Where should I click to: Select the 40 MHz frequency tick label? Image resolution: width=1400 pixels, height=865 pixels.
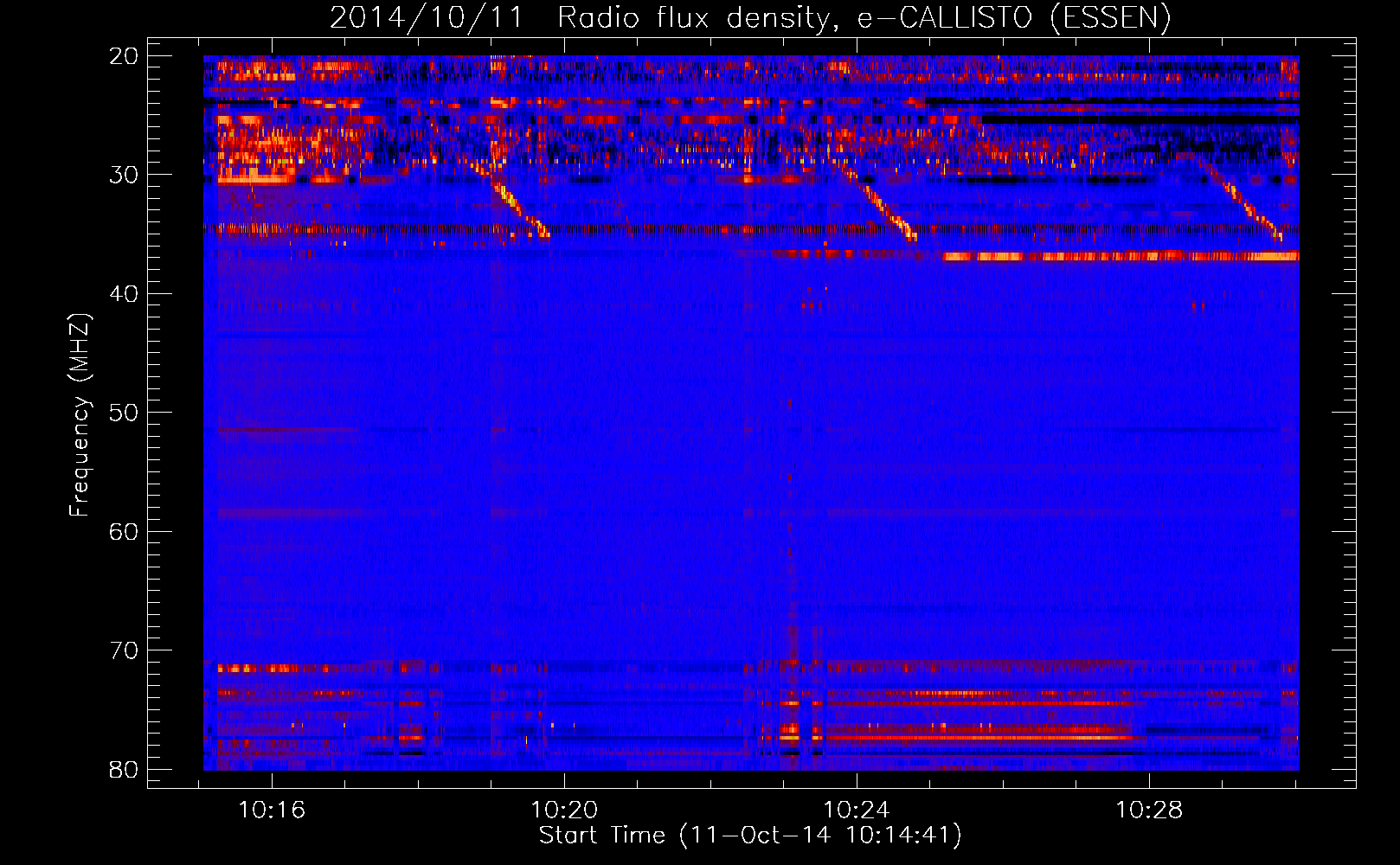[124, 294]
